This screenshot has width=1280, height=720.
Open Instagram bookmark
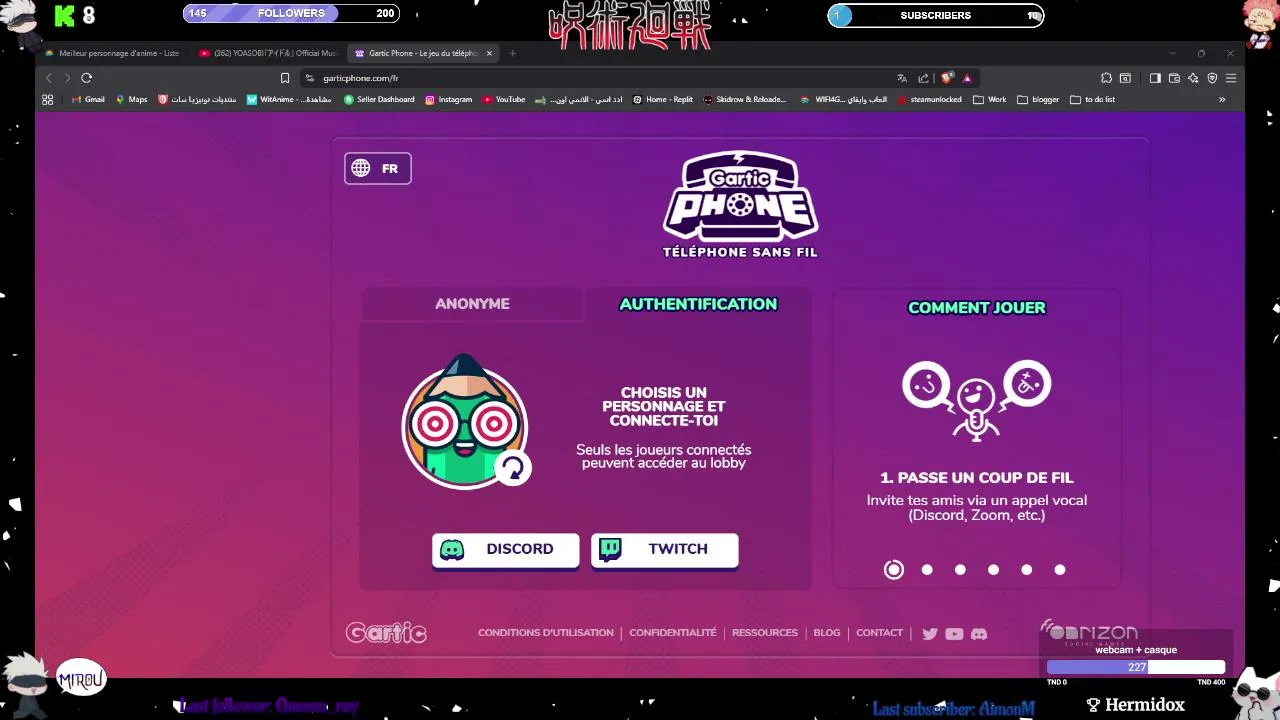(448, 99)
